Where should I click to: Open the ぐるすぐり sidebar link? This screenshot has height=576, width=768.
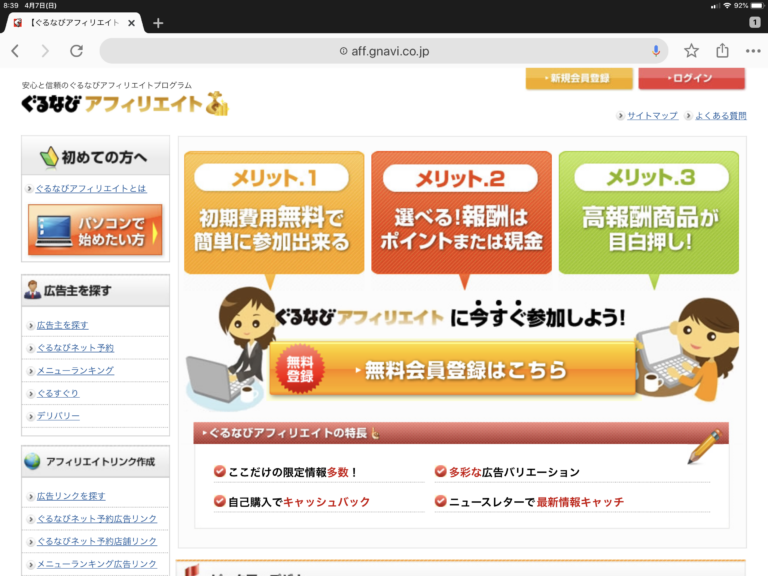[58, 393]
